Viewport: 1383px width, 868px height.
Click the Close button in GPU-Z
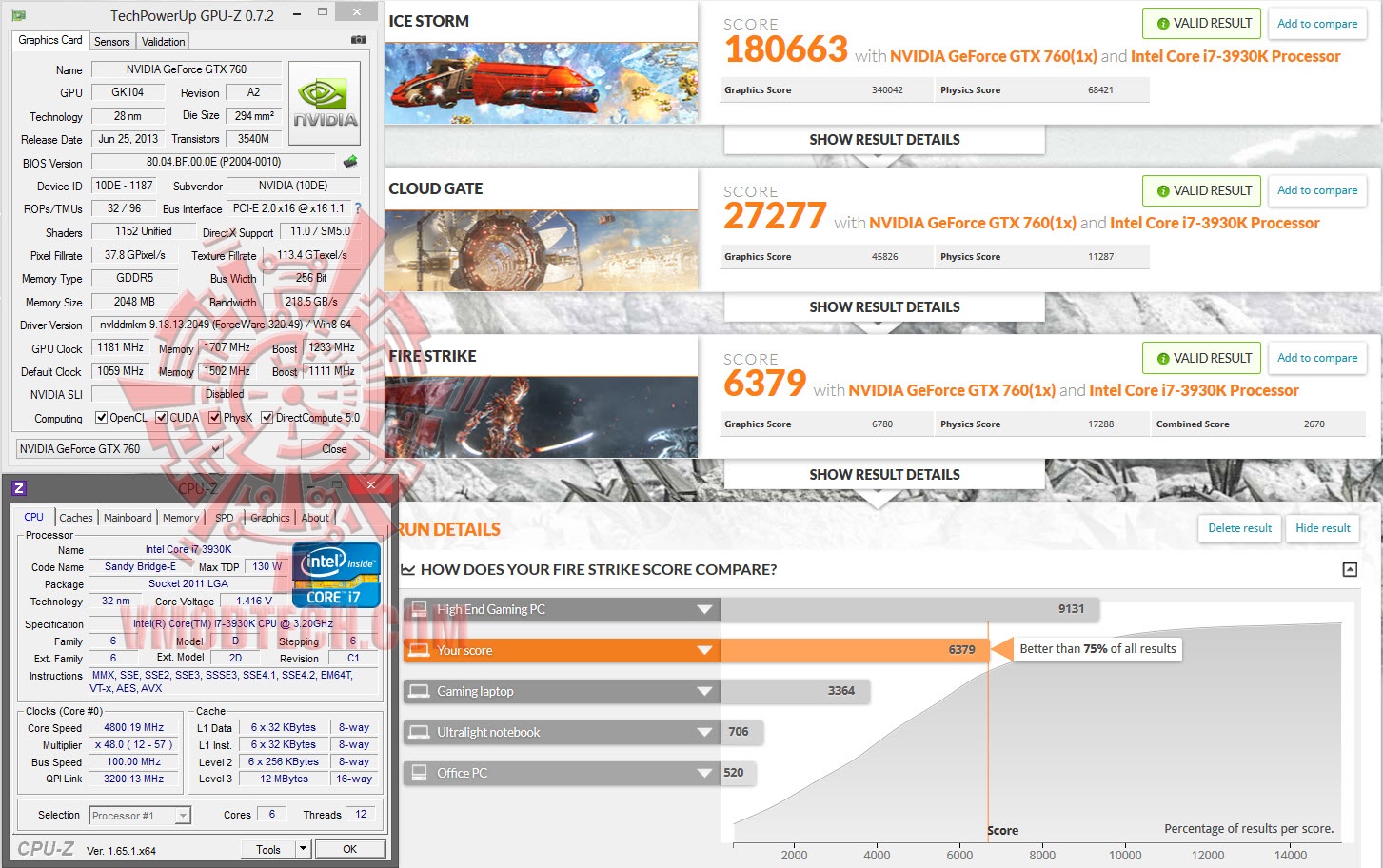coord(334,449)
